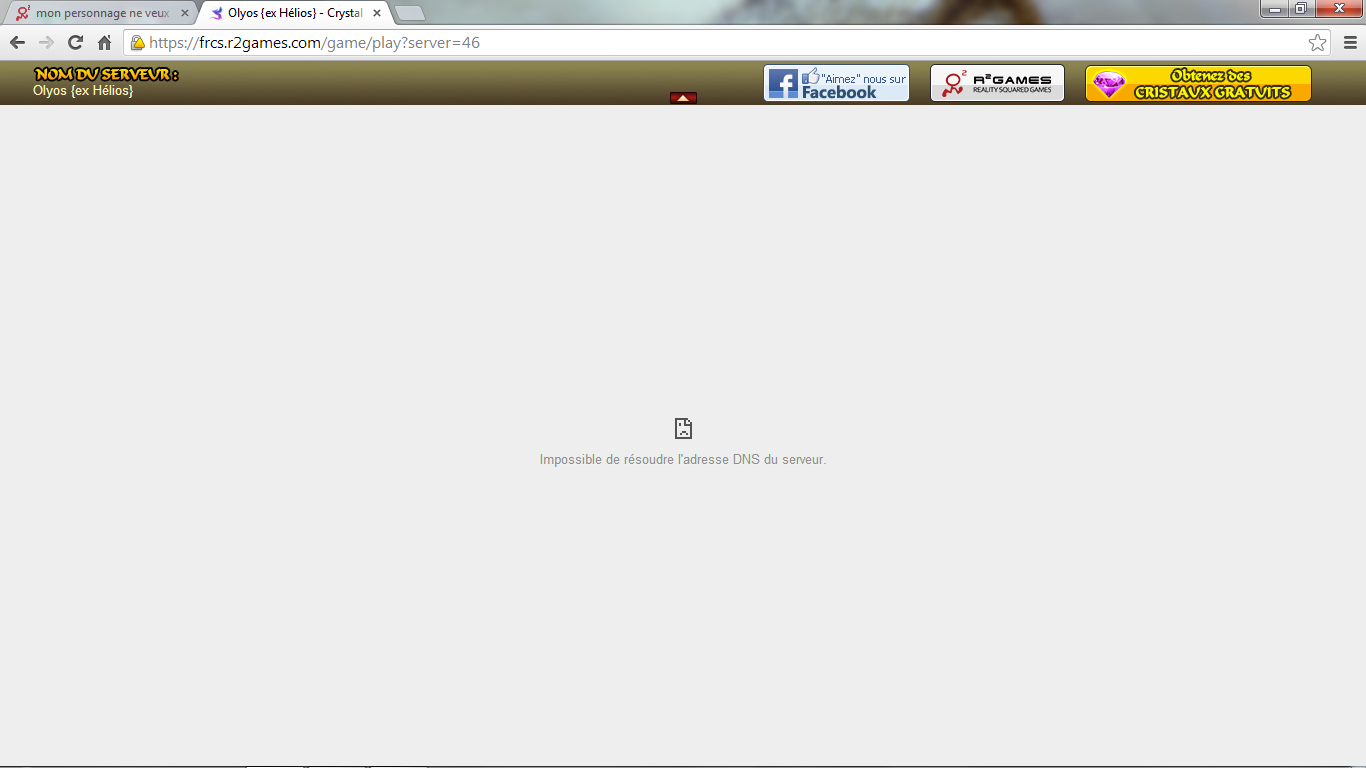Click the 'Aimez nous sur Facebook' button
The width and height of the screenshot is (1366, 768).
click(836, 83)
